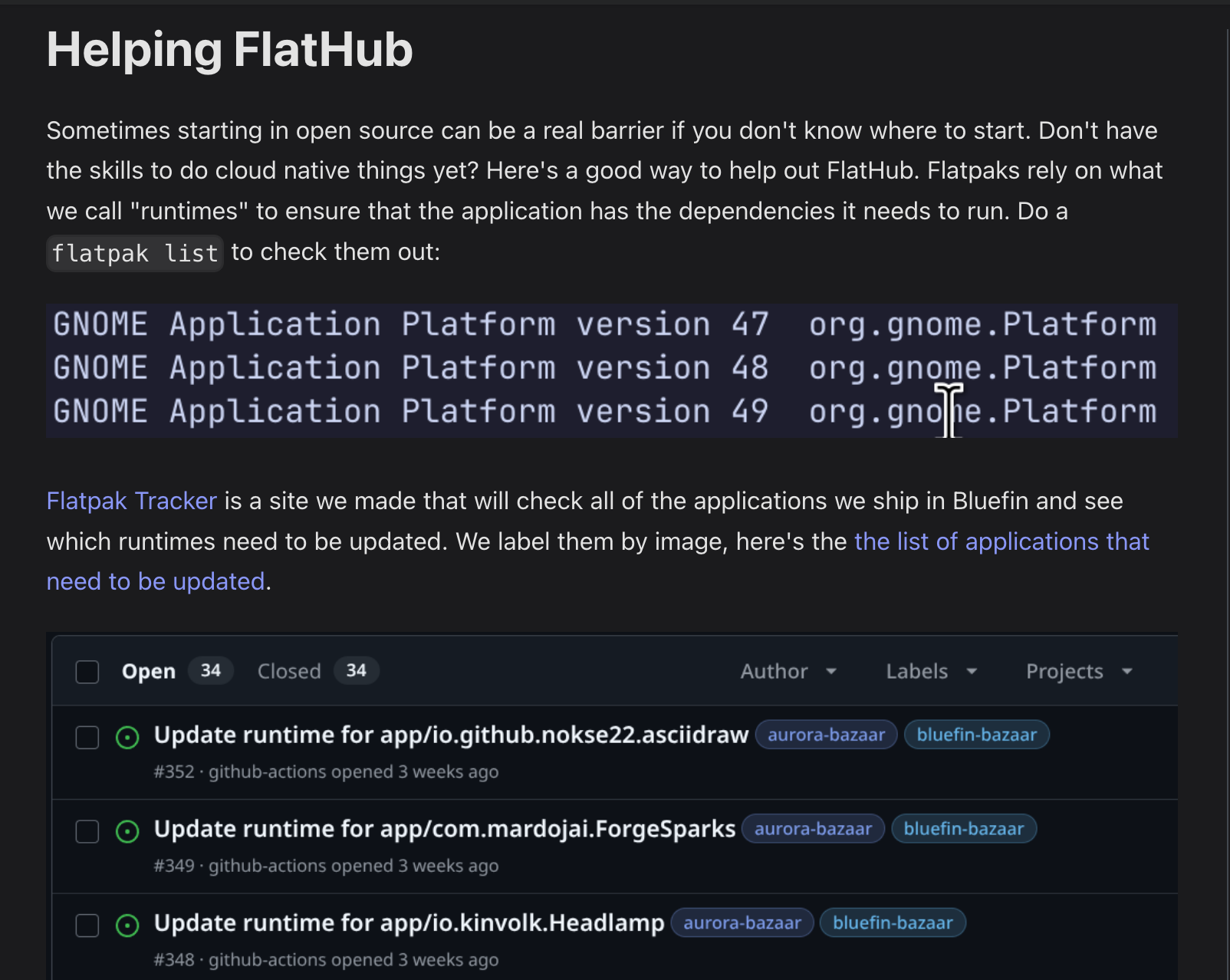The width and height of the screenshot is (1230, 980).
Task: Switch to the Closed issues tab
Action: pyautogui.click(x=289, y=672)
